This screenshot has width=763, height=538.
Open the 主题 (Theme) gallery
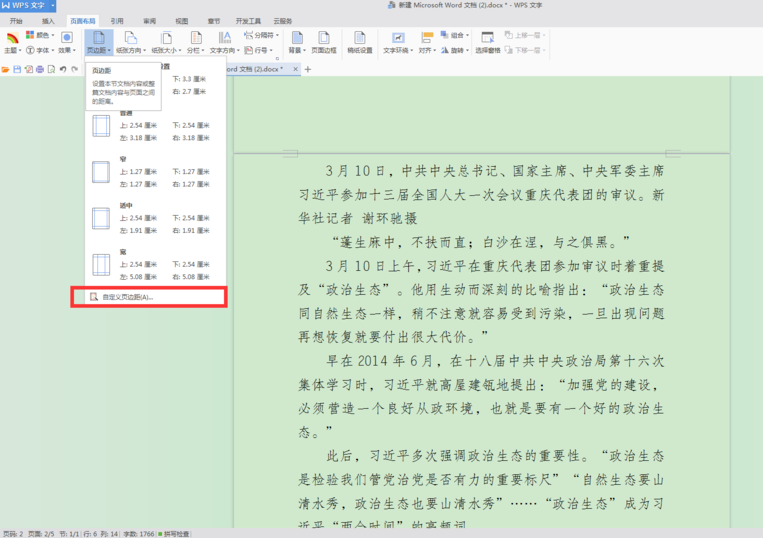point(13,42)
